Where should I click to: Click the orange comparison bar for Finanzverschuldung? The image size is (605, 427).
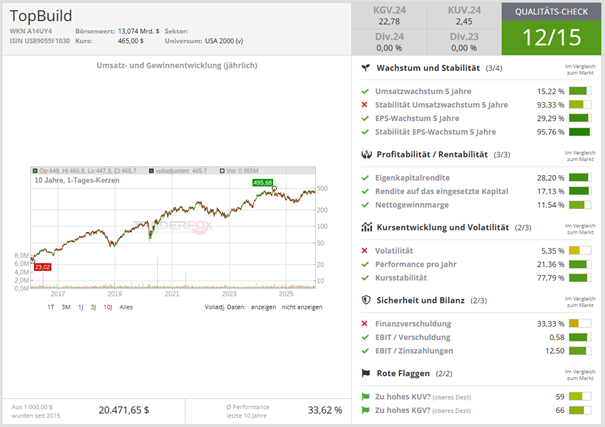580,324
